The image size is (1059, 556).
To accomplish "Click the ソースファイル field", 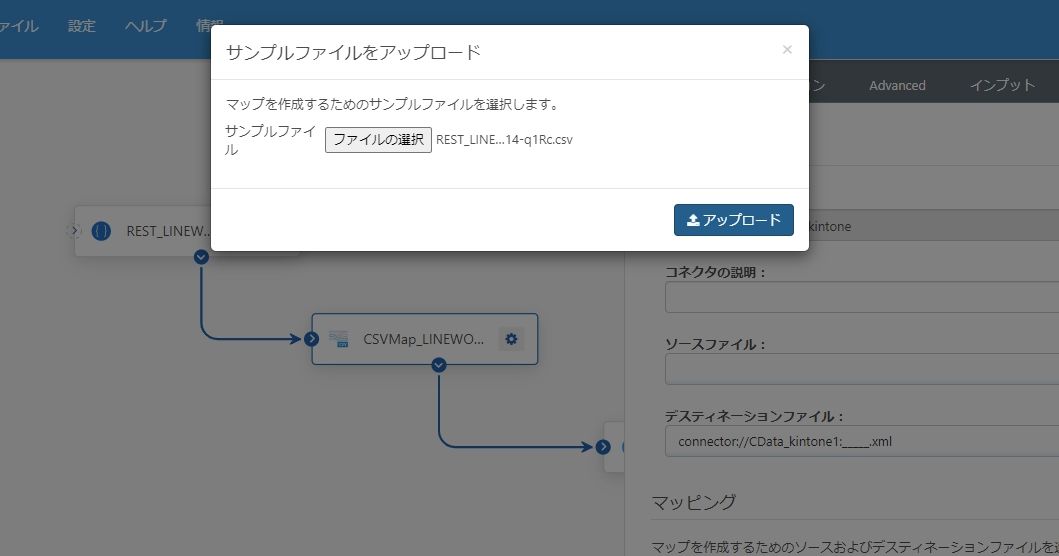I will point(862,369).
